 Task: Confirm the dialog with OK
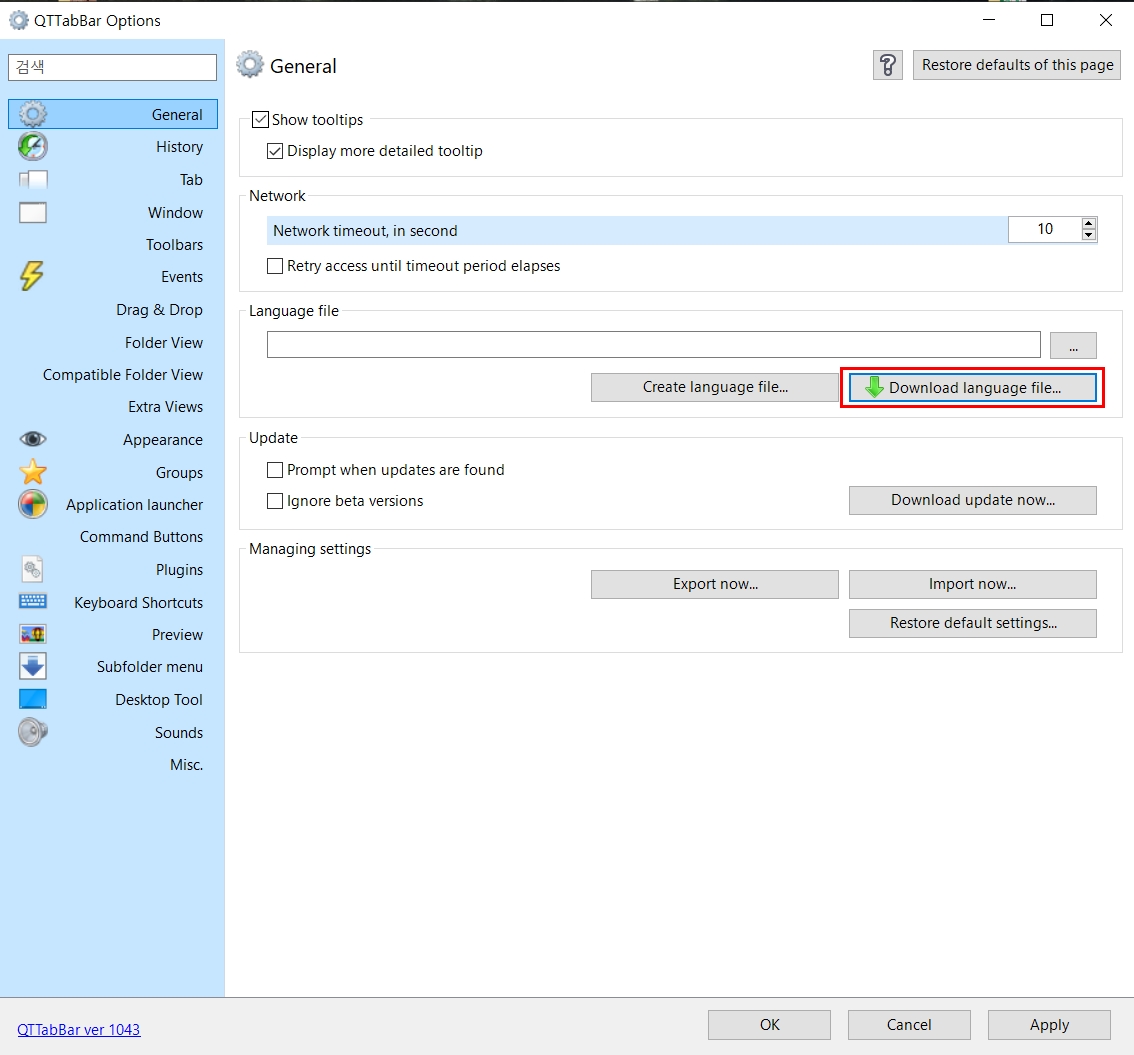(769, 1025)
